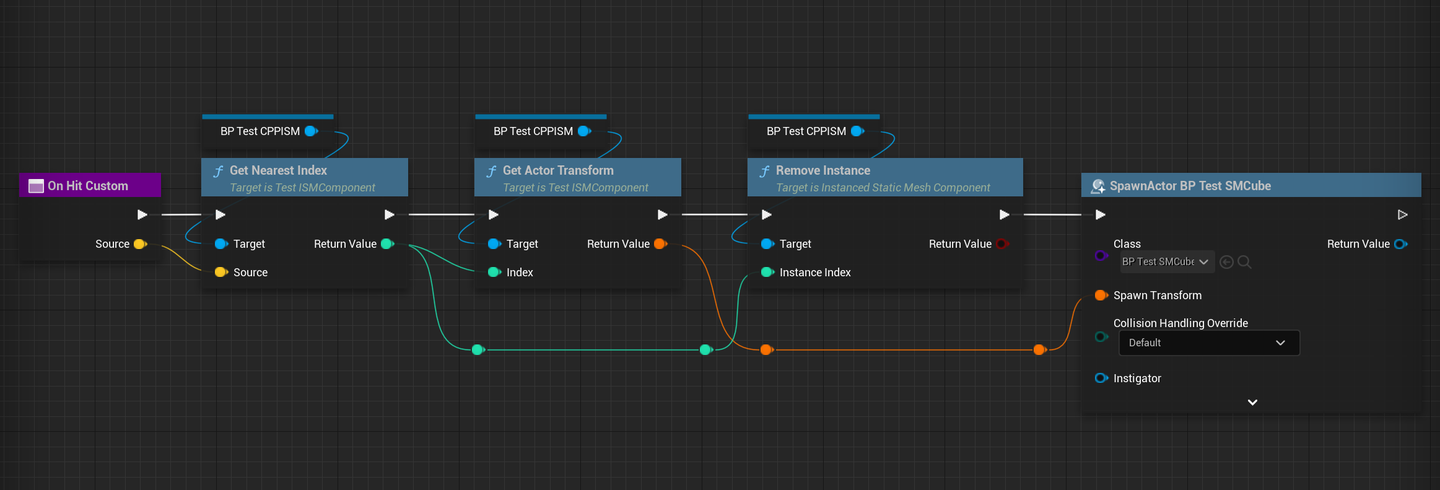Expand SpawnActor node advanced pins chevron
Image resolution: width=1440 pixels, height=490 pixels.
tap(1252, 402)
